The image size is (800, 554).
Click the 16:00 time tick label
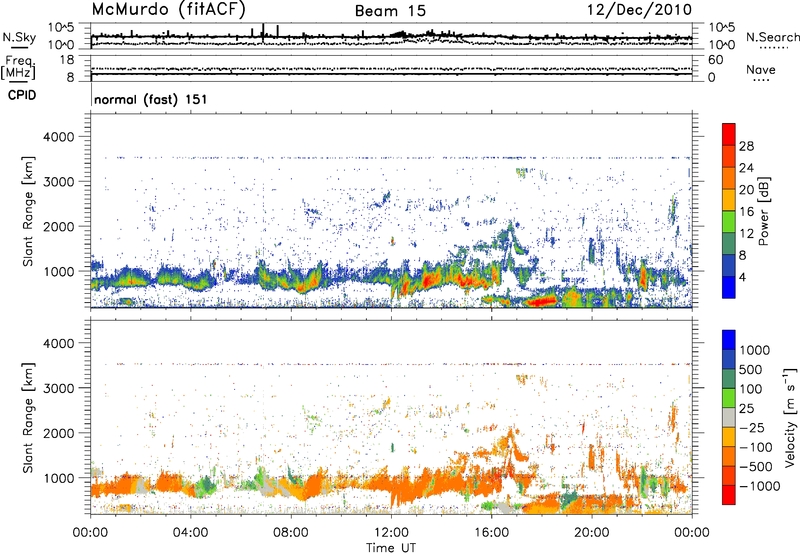tap(491, 533)
